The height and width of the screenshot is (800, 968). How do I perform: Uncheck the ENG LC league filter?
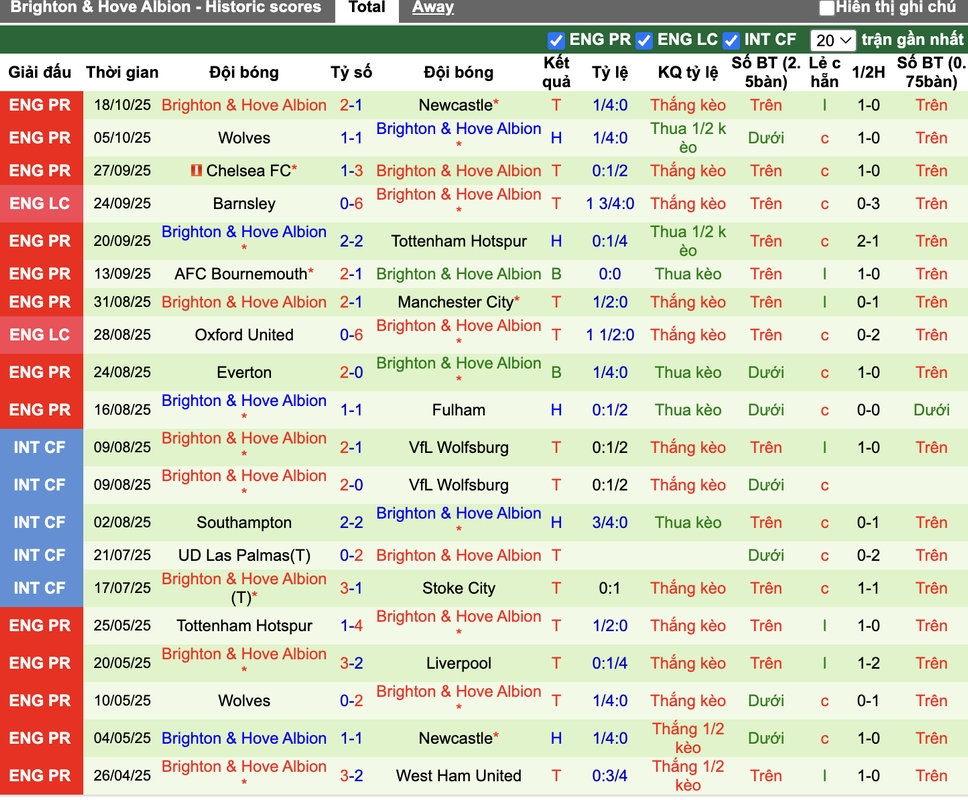(x=644, y=41)
